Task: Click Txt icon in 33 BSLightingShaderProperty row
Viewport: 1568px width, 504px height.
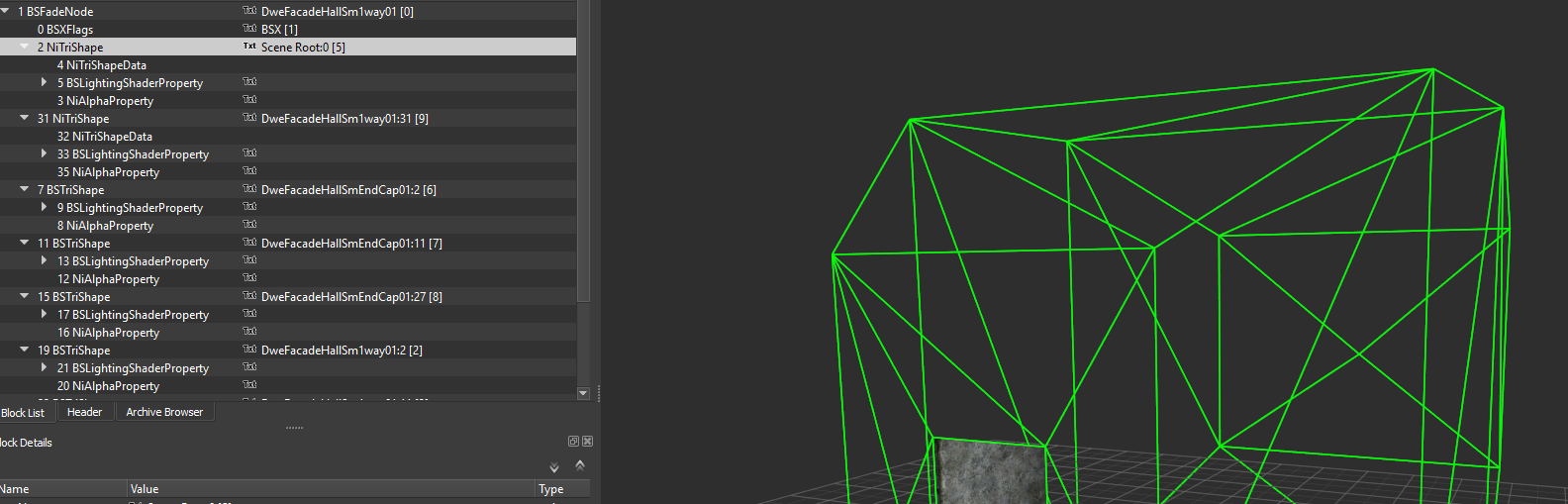Action: tap(249, 153)
